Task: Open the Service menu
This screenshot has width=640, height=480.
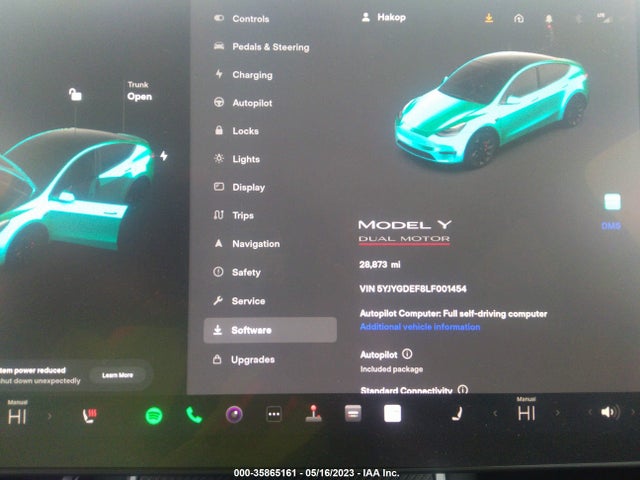Action: point(239,301)
